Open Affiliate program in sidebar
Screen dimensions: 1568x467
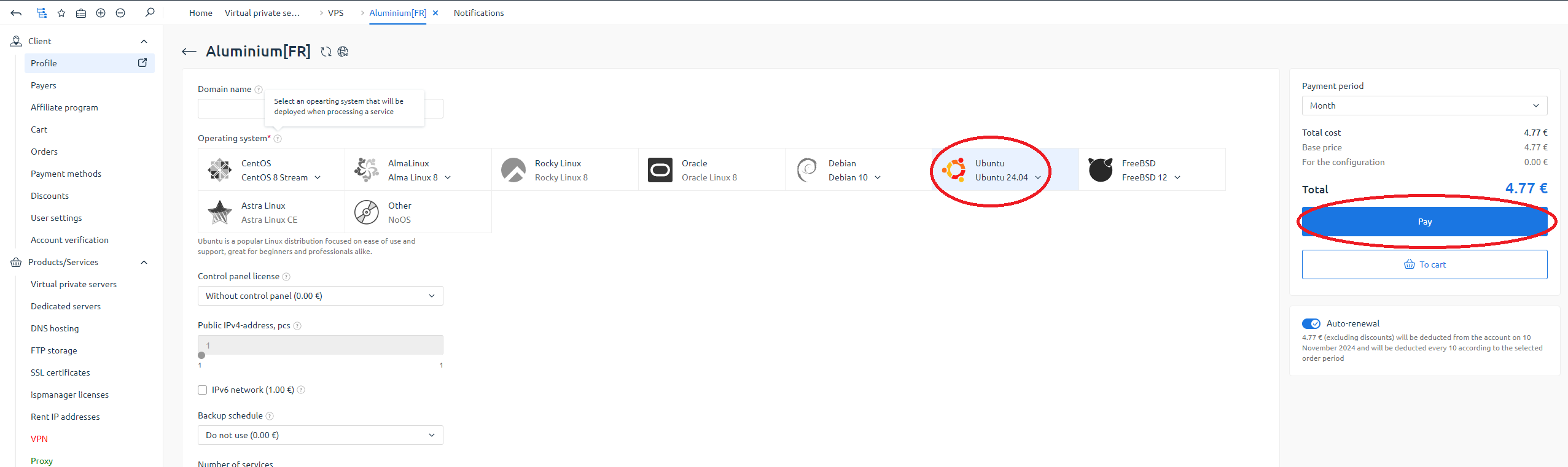pos(64,107)
